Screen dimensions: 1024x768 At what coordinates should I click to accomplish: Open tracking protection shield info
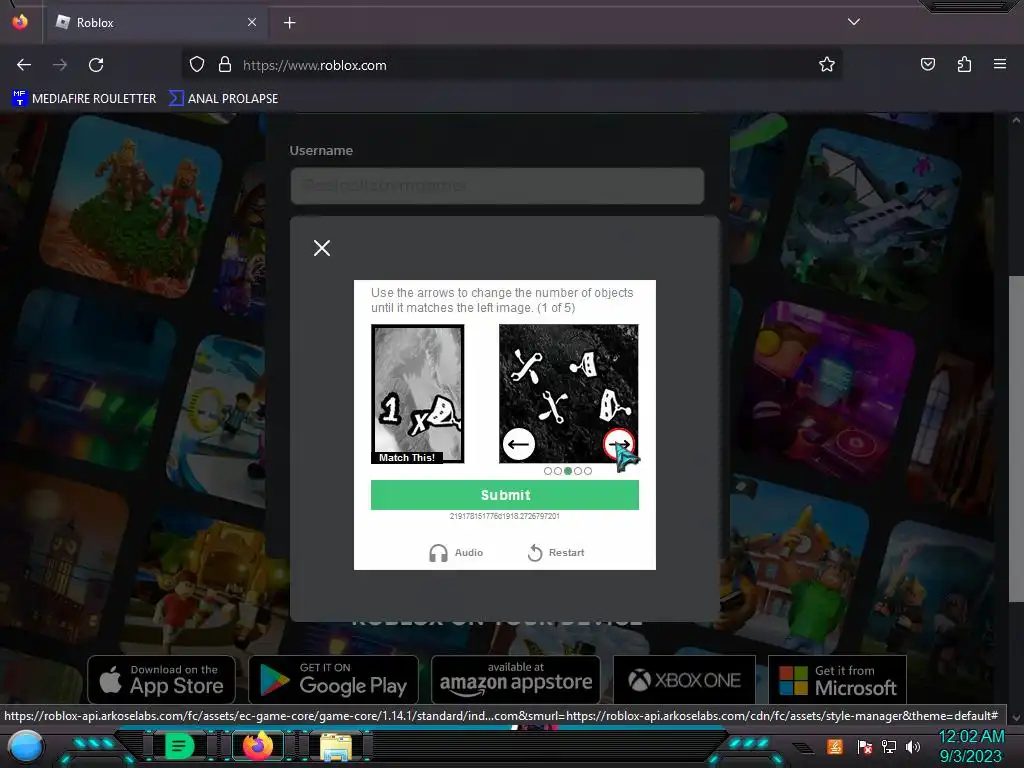coord(197,65)
